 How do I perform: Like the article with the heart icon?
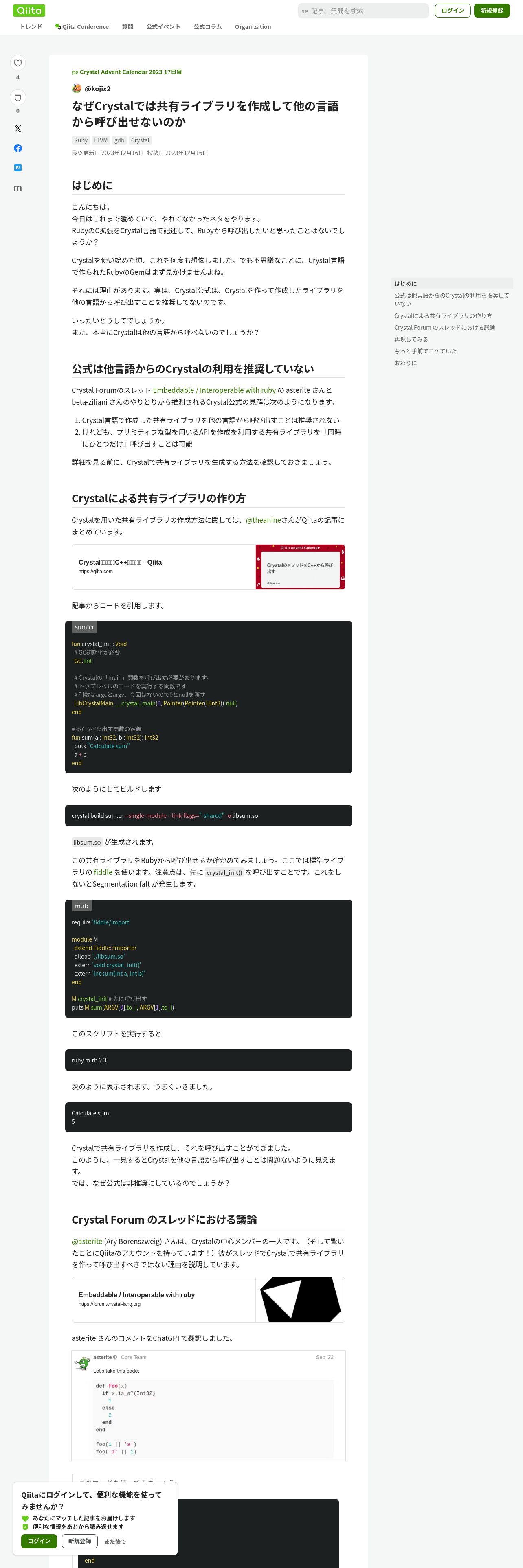tap(18, 63)
